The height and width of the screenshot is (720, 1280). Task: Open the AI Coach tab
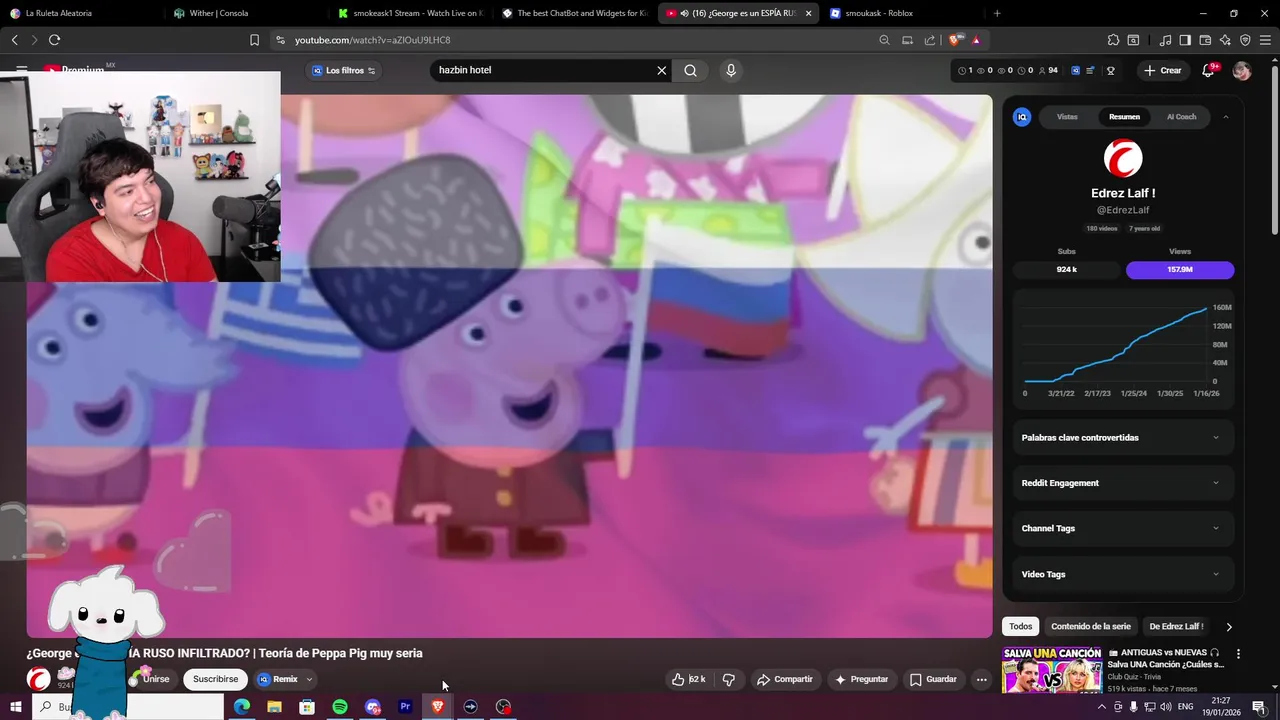pyautogui.click(x=1181, y=117)
